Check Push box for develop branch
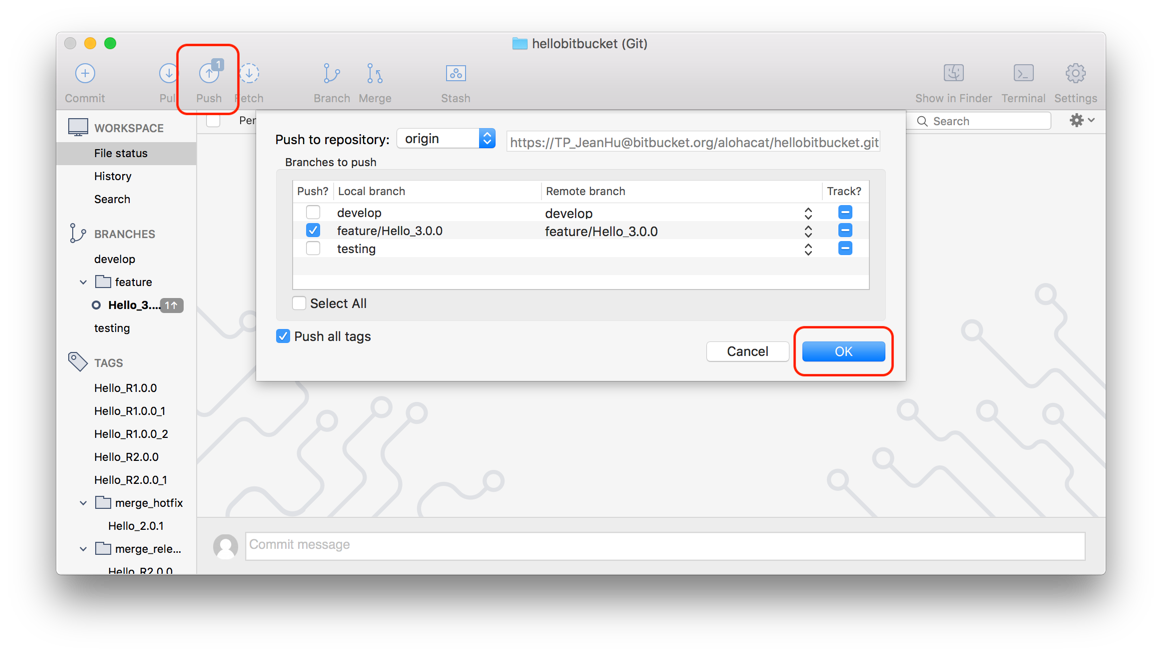This screenshot has height=655, width=1162. tap(313, 213)
